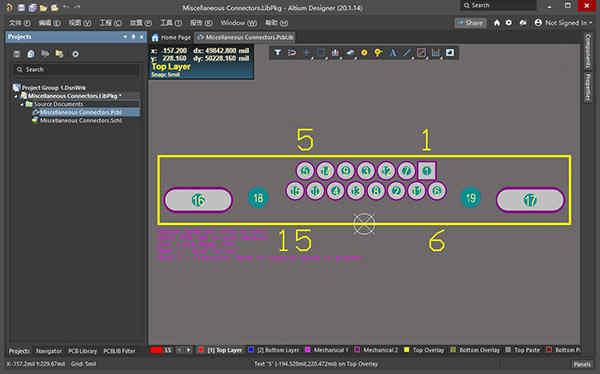Open settings gear icon near Share
The width and height of the screenshot is (600, 374).
click(x=509, y=23)
